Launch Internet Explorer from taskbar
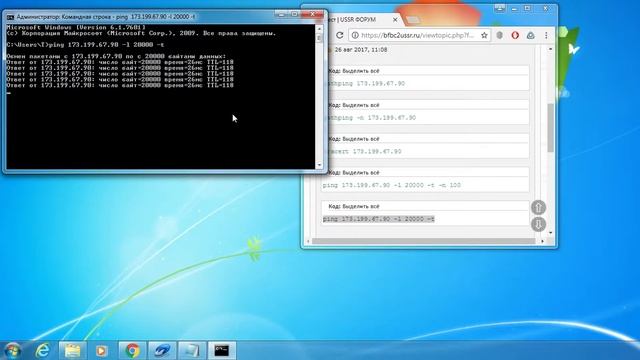 tap(42, 351)
